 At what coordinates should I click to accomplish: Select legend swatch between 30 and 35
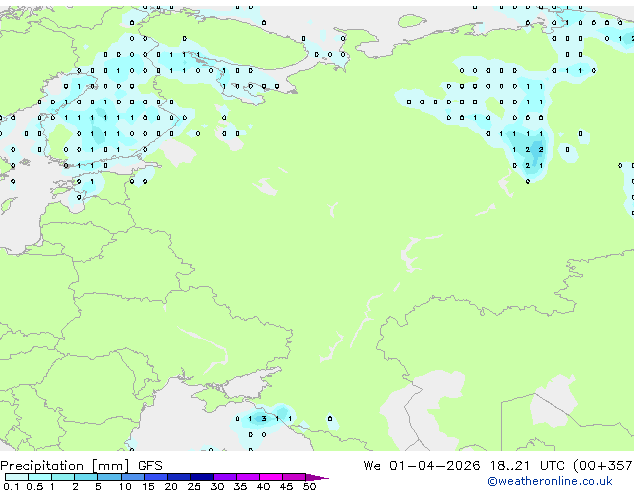pos(225,477)
